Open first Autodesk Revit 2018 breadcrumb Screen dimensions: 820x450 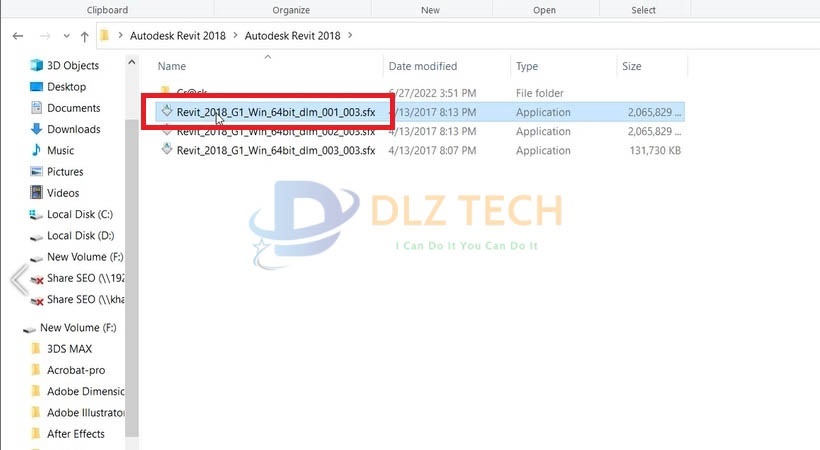[178, 36]
